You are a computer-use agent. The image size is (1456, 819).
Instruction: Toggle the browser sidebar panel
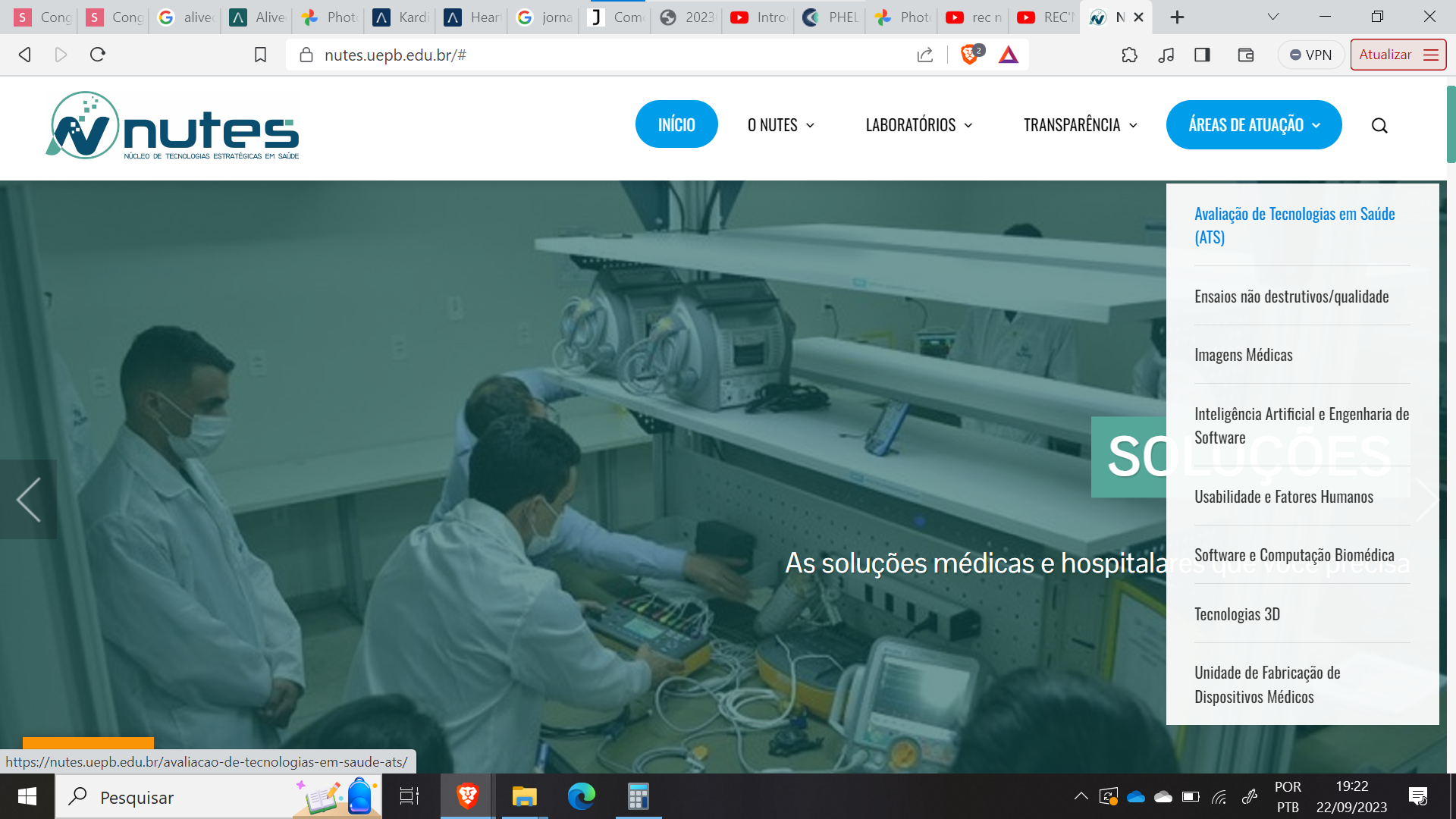pyautogui.click(x=1202, y=55)
